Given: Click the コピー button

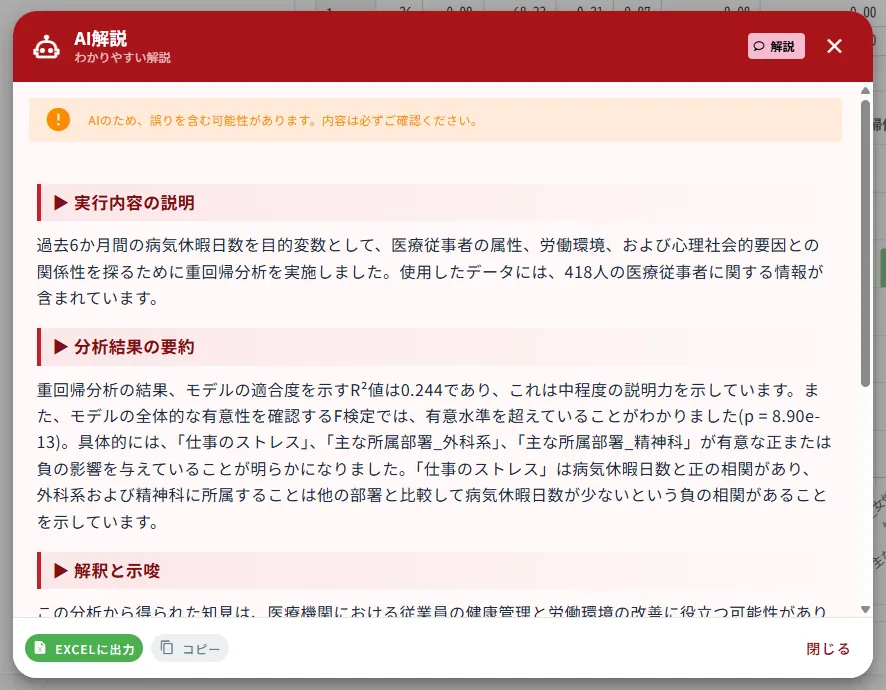Looking at the screenshot, I should pyautogui.click(x=190, y=649).
